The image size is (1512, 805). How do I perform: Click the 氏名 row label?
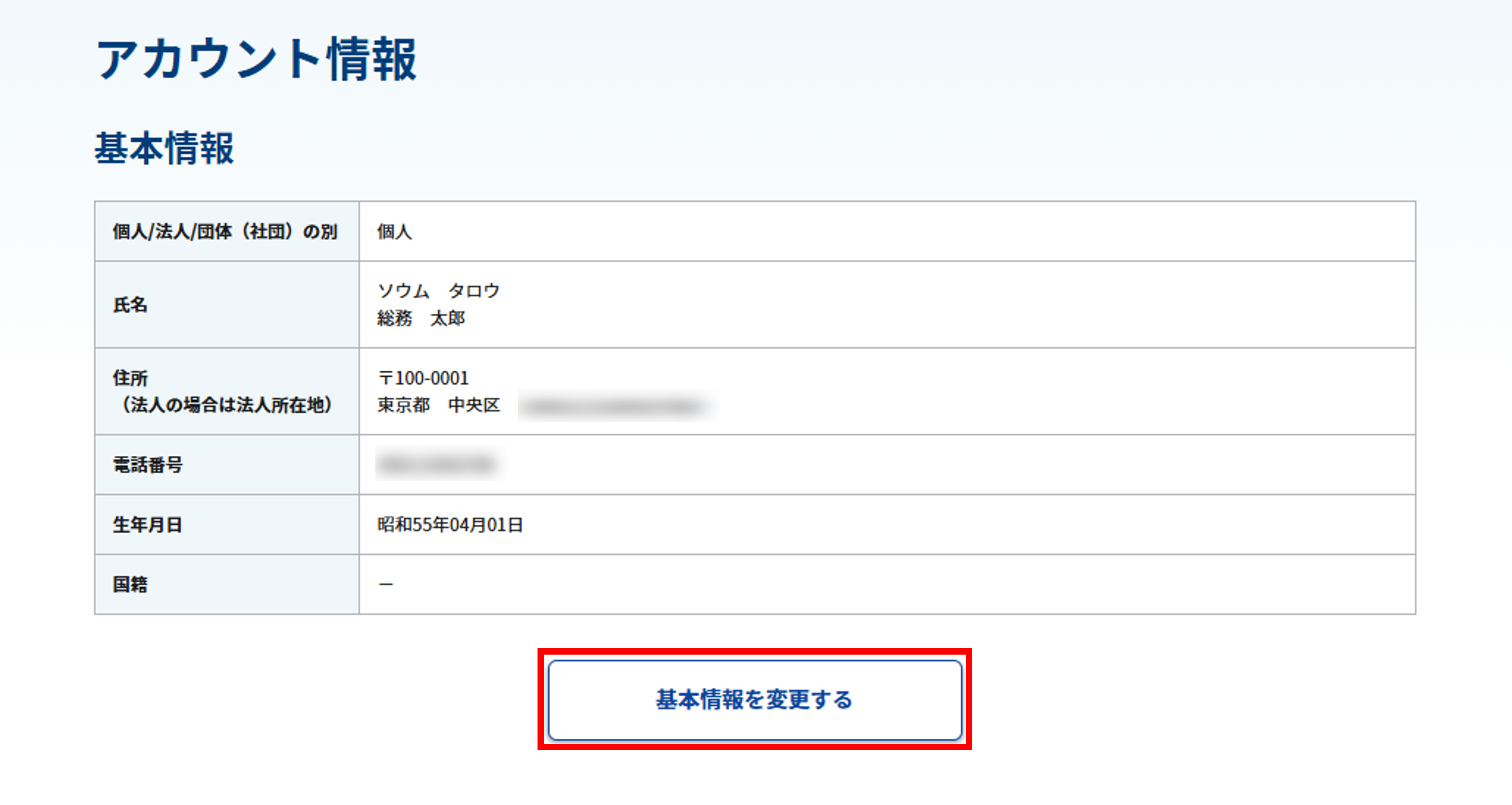[x=130, y=305]
